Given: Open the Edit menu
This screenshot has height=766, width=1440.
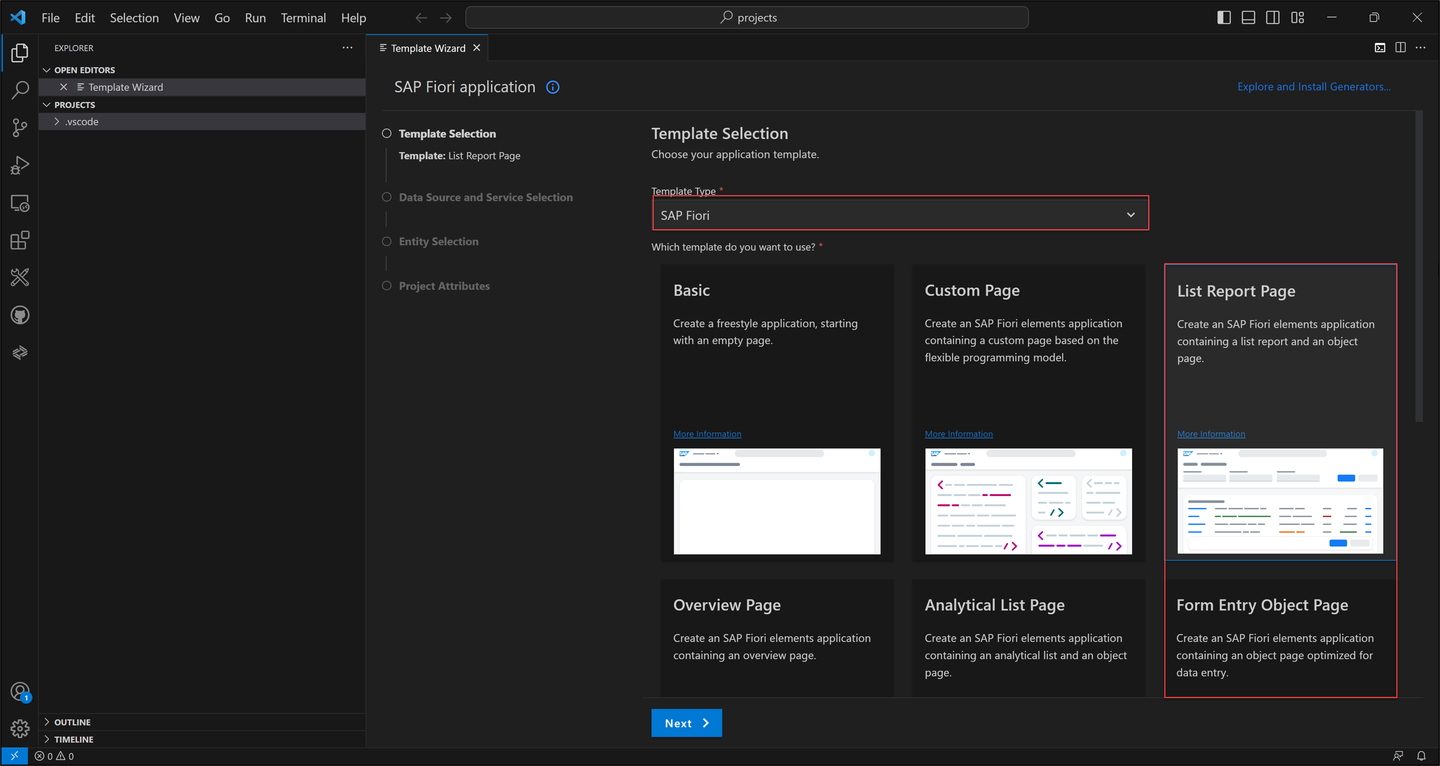Looking at the screenshot, I should [85, 18].
